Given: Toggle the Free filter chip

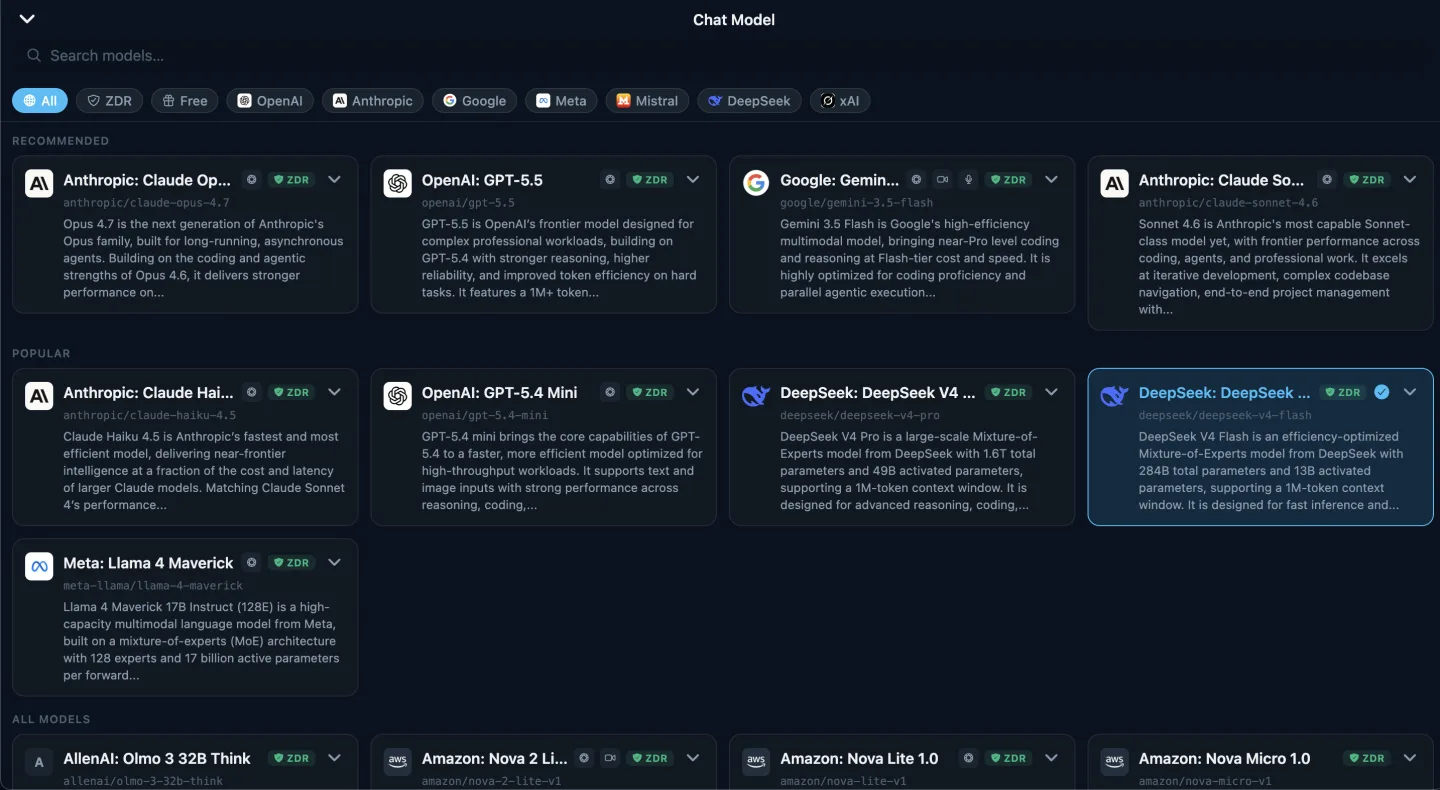Looking at the screenshot, I should coord(185,100).
